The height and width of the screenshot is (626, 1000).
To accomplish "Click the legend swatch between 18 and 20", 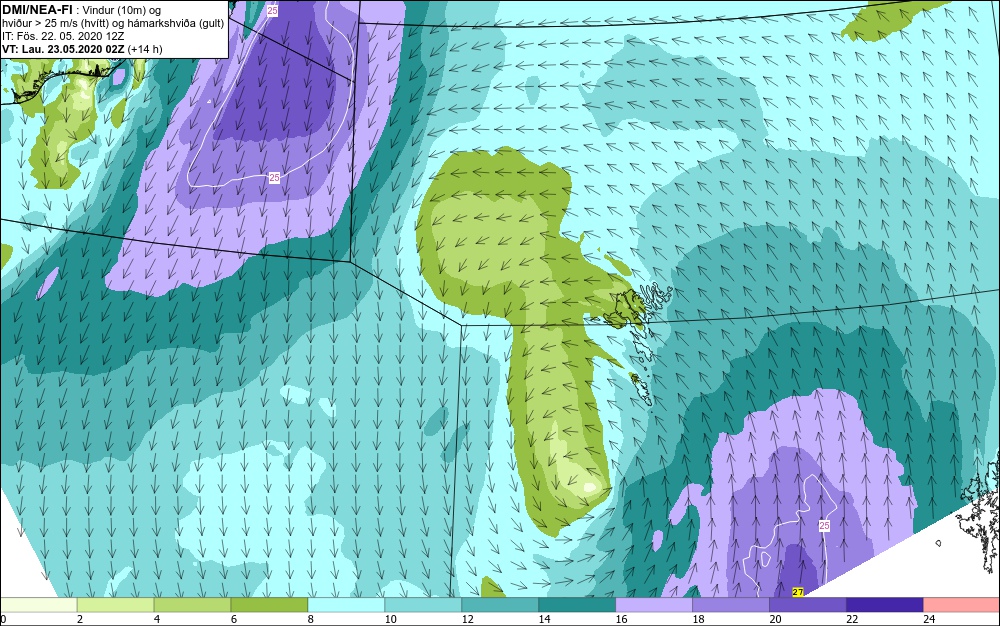I will coord(731,605).
